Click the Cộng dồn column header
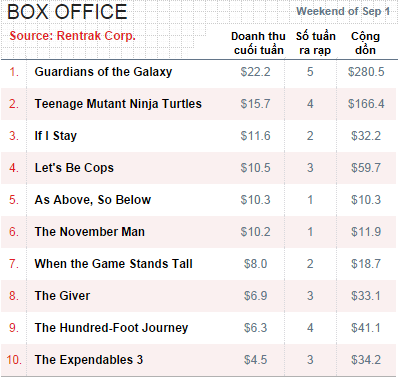This screenshot has height=377, width=398. pyautogui.click(x=365, y=43)
